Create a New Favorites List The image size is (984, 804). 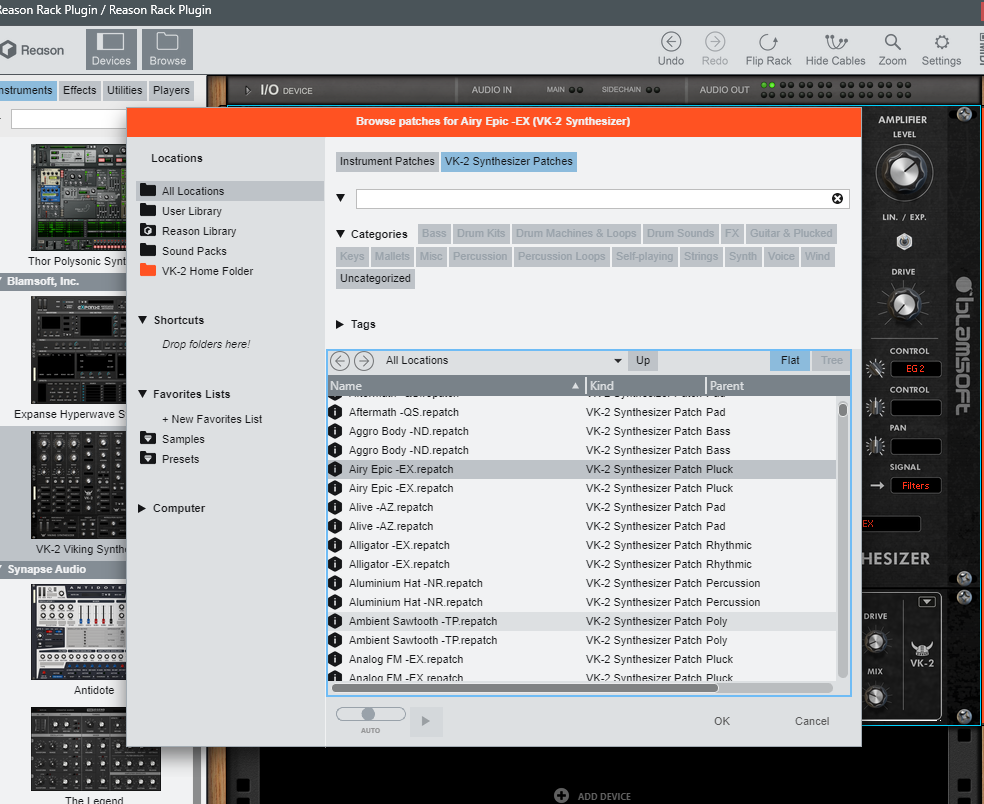(x=212, y=419)
